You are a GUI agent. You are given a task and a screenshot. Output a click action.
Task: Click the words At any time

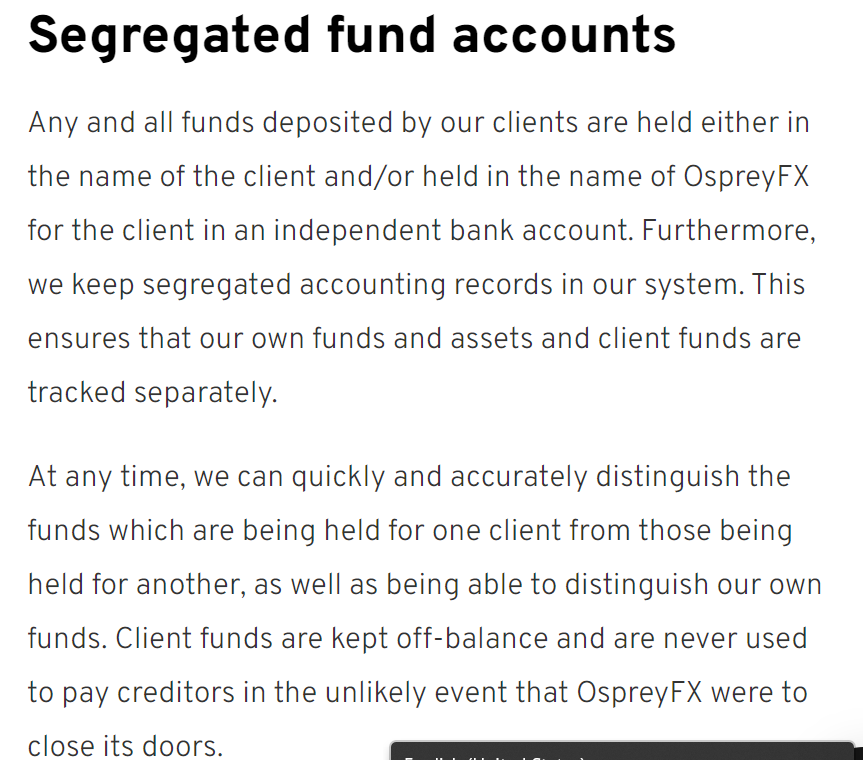click(107, 478)
